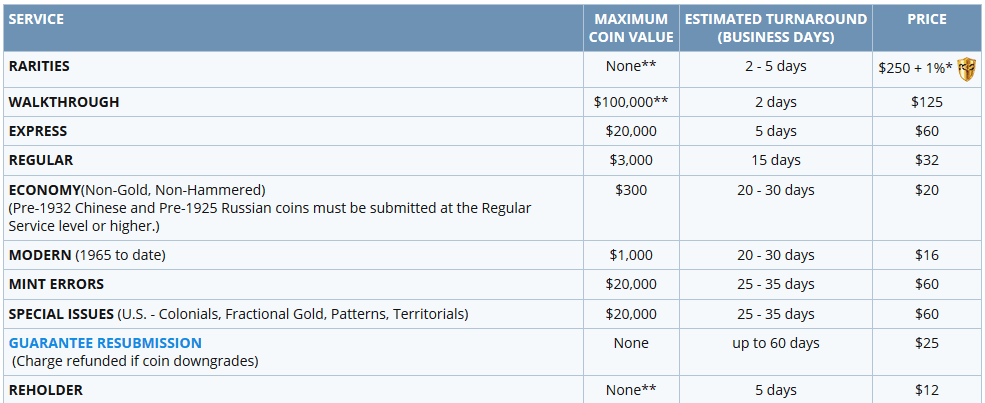985x403 pixels.
Task: Click the Service column header
Action: click(36, 19)
